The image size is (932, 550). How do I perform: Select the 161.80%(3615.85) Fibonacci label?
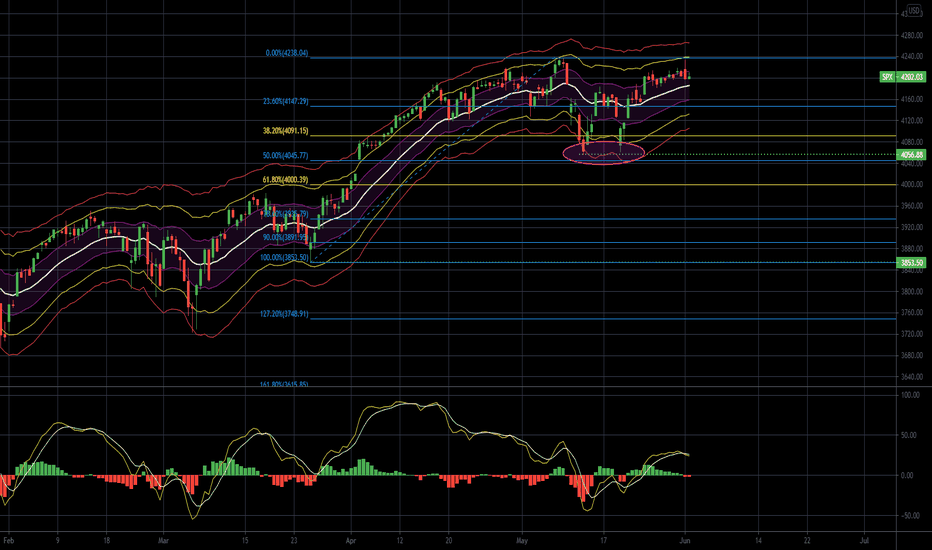tap(285, 385)
